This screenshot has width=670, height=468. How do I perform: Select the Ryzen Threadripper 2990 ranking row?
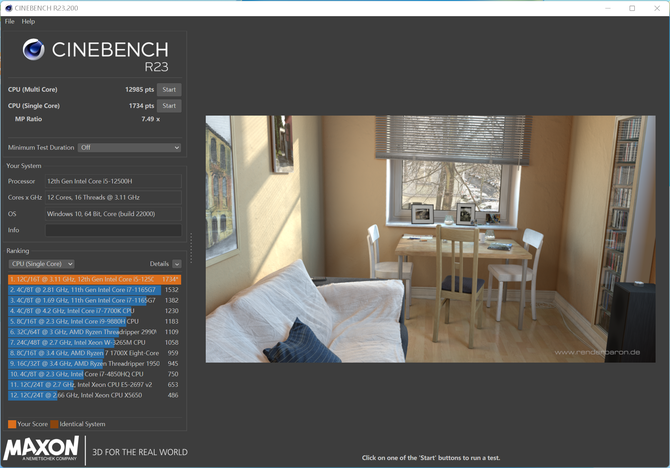(x=94, y=332)
